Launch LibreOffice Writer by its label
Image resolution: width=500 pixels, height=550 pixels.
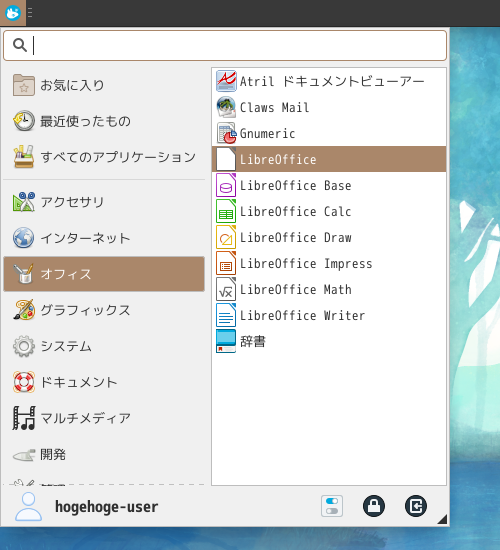[302, 316]
